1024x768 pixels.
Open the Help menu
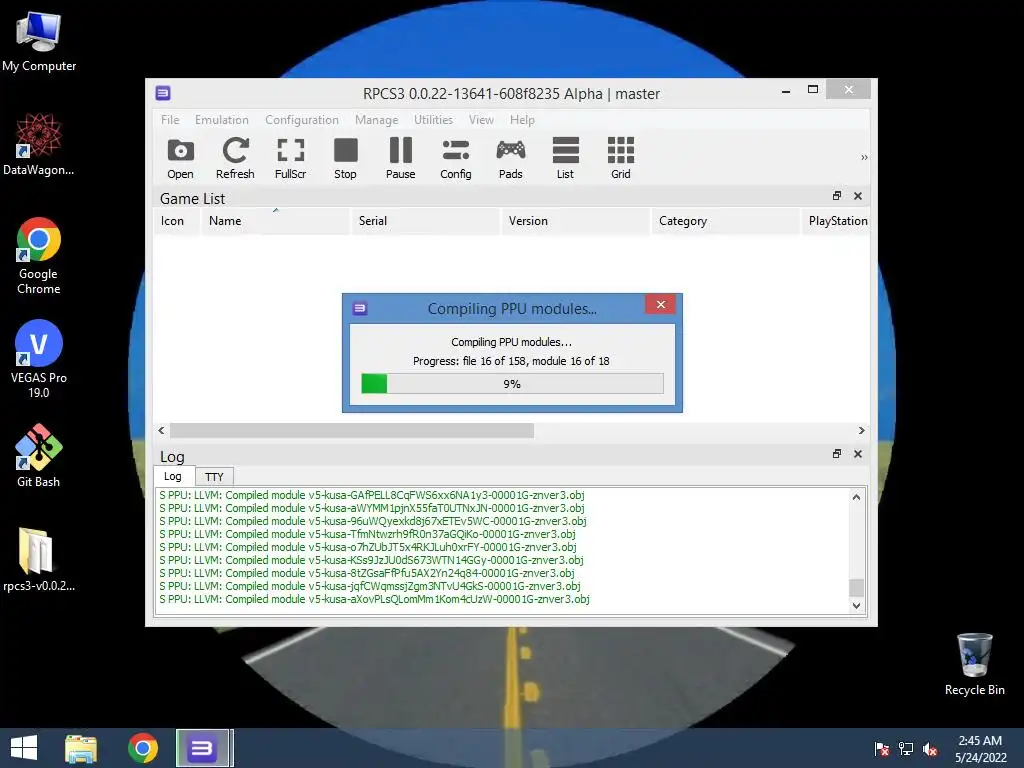[x=522, y=120]
